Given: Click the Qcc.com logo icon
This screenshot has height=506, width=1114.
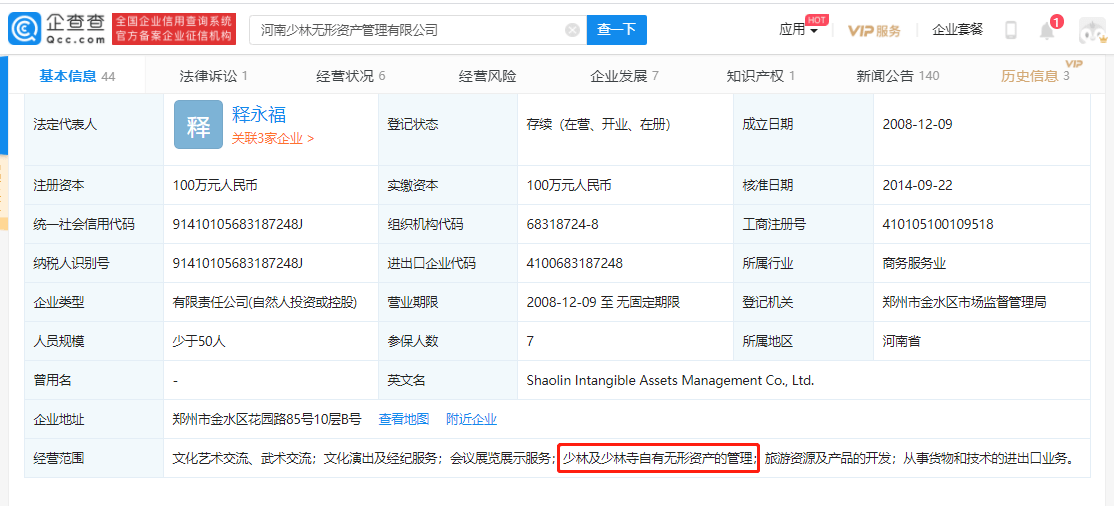Looking at the screenshot, I should click(x=24, y=30).
